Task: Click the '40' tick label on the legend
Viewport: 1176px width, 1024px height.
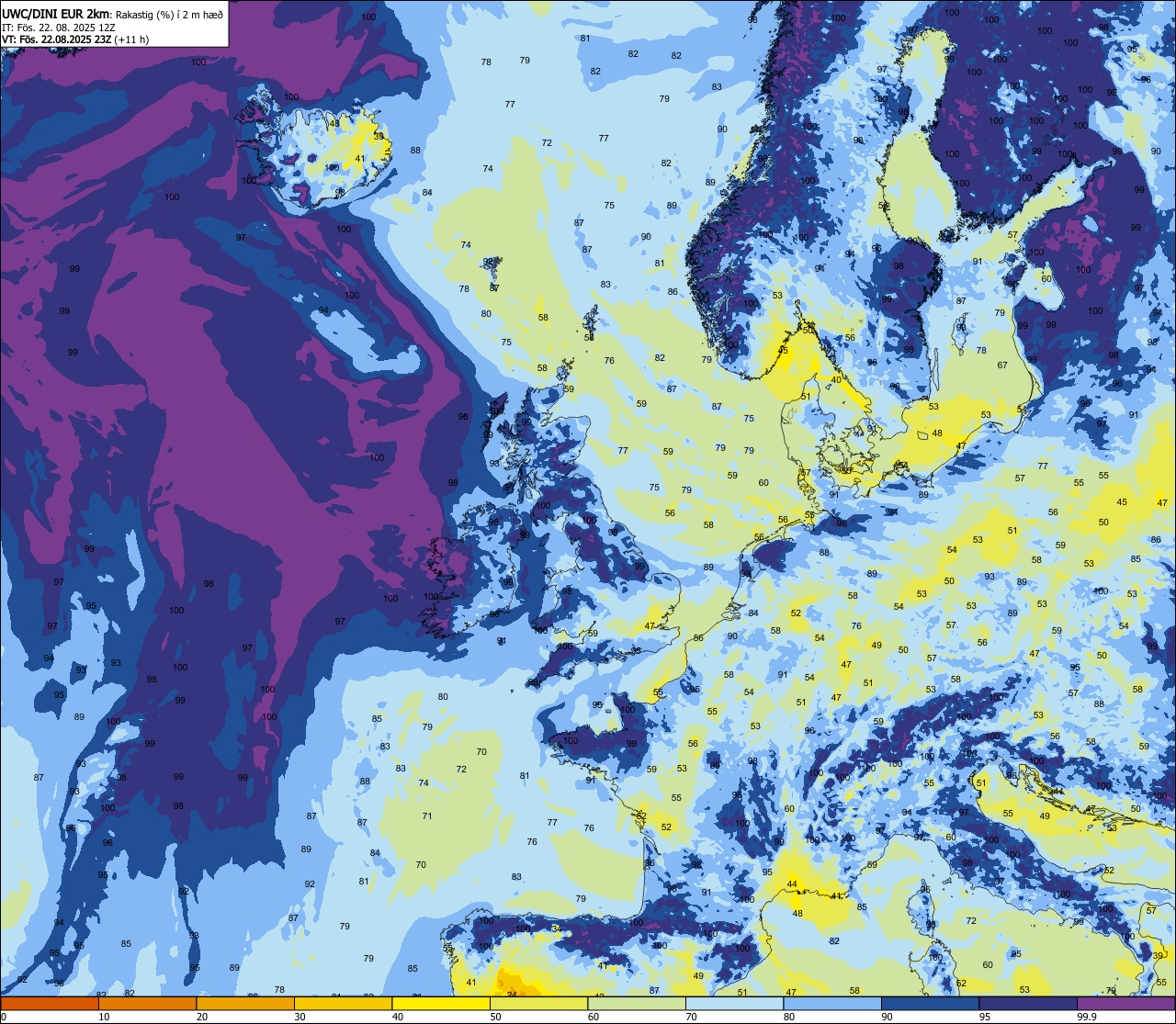Action: coord(398,1017)
